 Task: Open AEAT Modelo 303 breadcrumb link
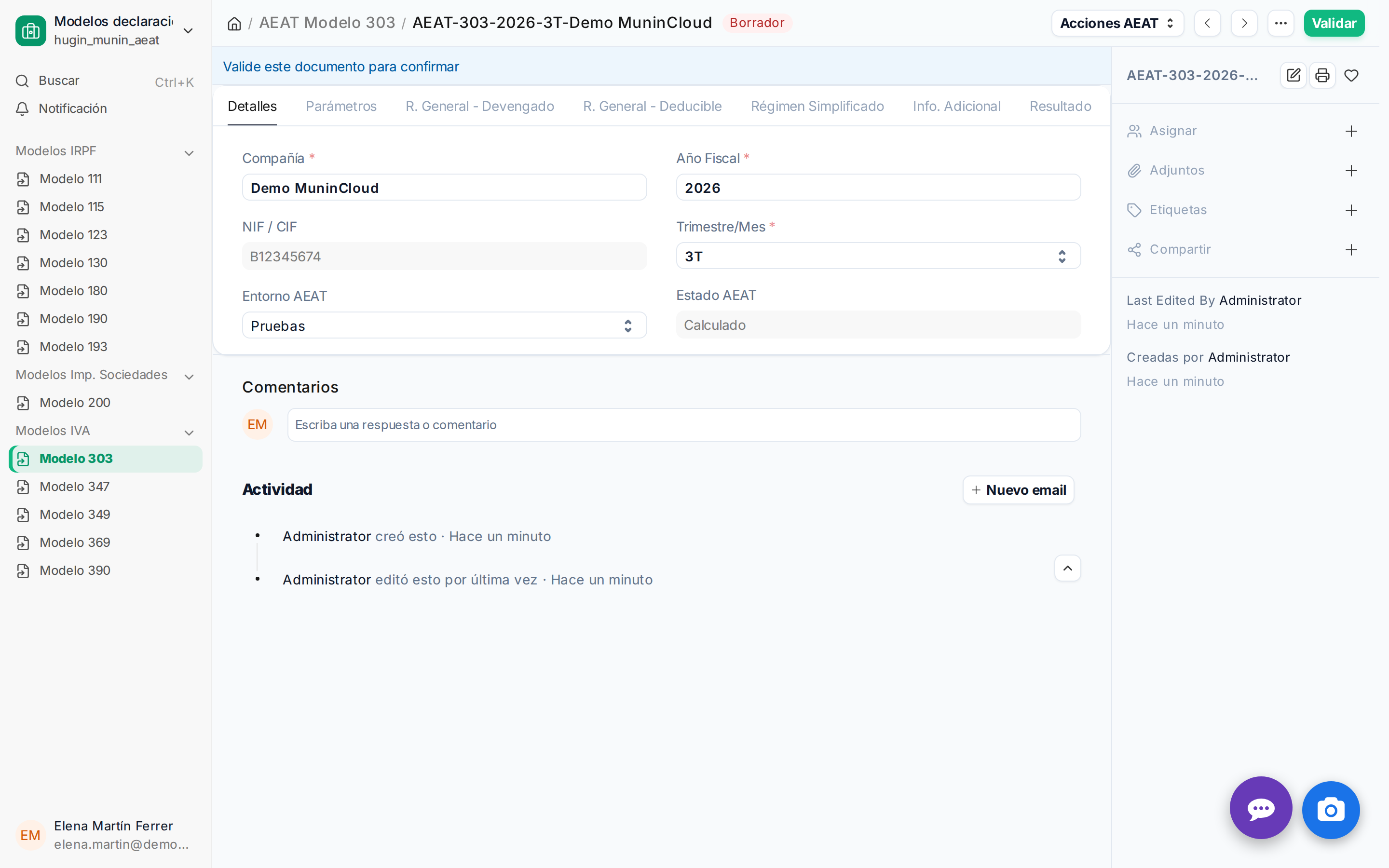click(x=327, y=23)
